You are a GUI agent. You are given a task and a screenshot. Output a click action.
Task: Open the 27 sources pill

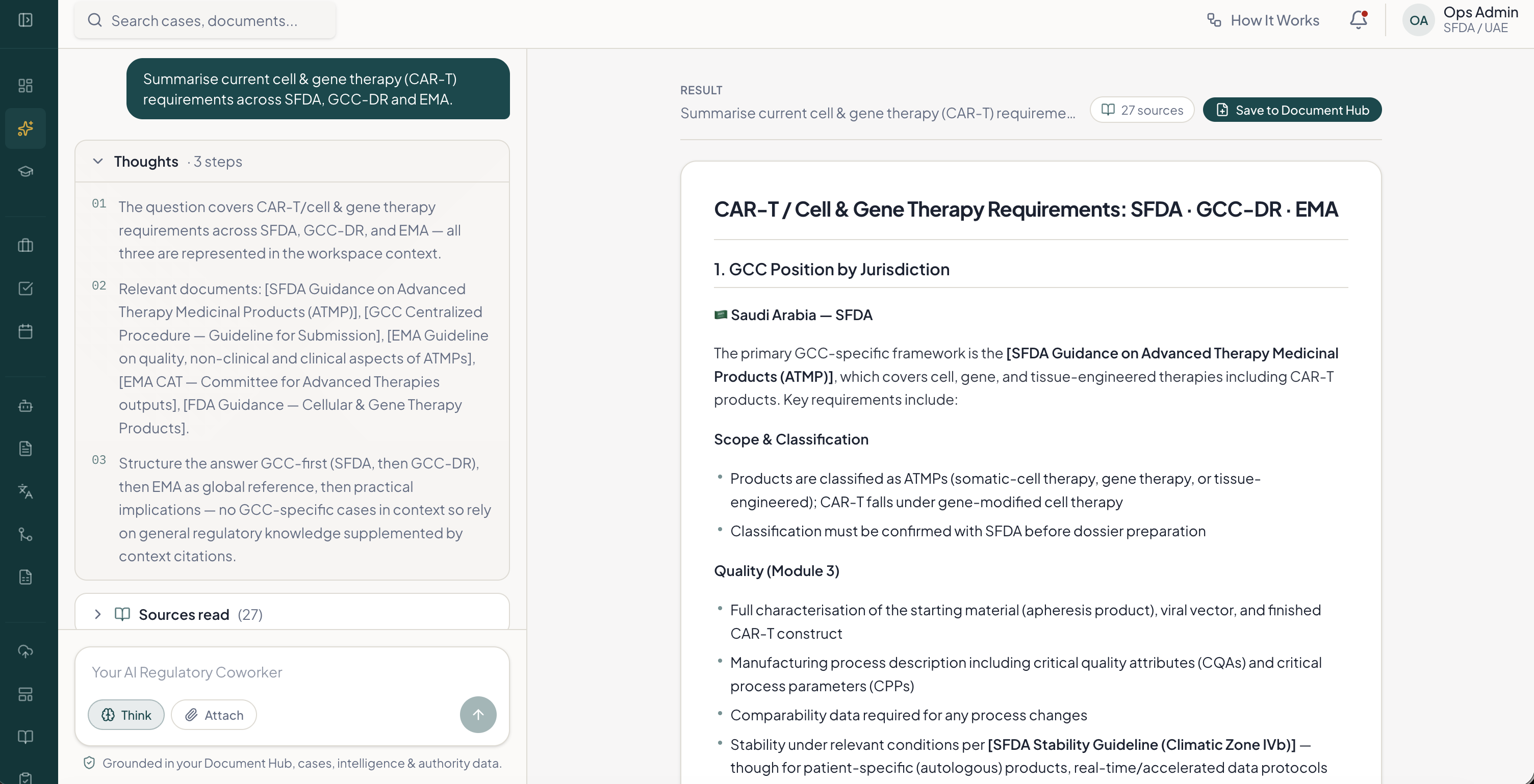point(1142,110)
